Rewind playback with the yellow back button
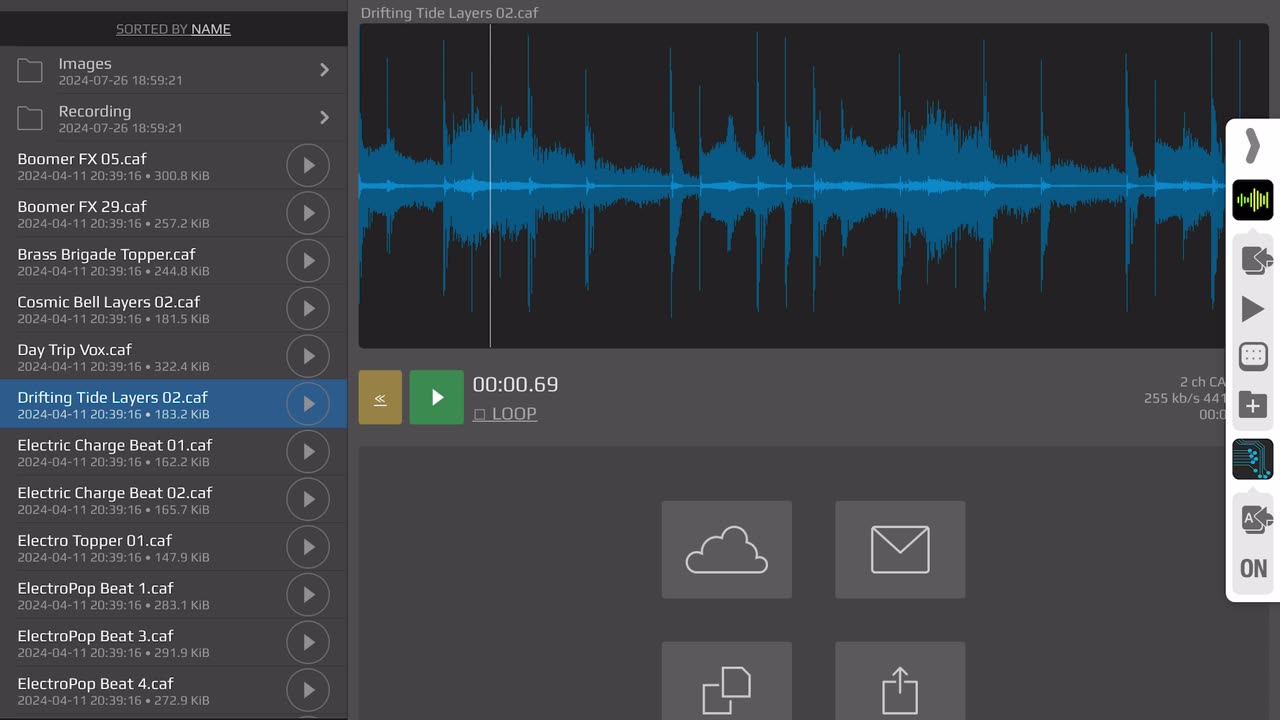 pyautogui.click(x=380, y=397)
